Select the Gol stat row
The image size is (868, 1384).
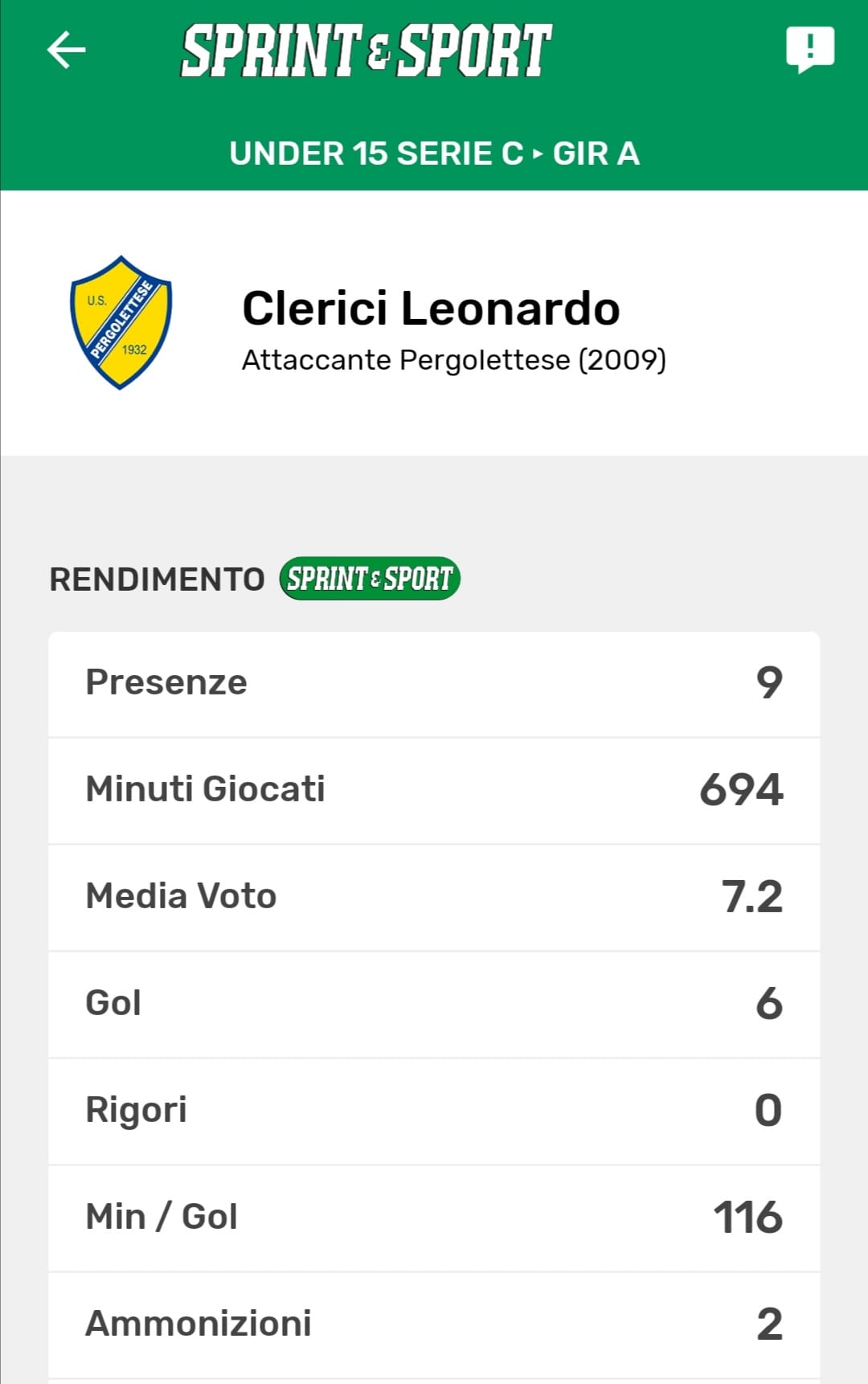434,1004
